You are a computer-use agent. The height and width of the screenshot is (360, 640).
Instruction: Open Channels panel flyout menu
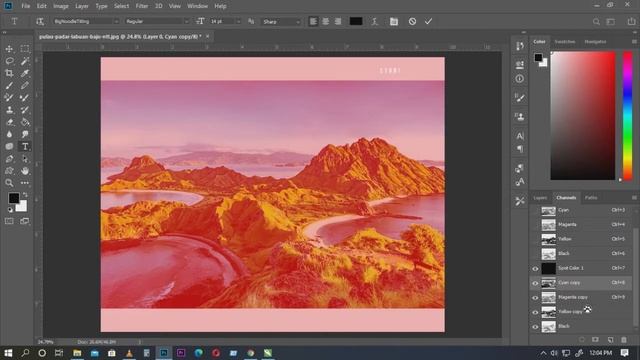click(x=634, y=198)
